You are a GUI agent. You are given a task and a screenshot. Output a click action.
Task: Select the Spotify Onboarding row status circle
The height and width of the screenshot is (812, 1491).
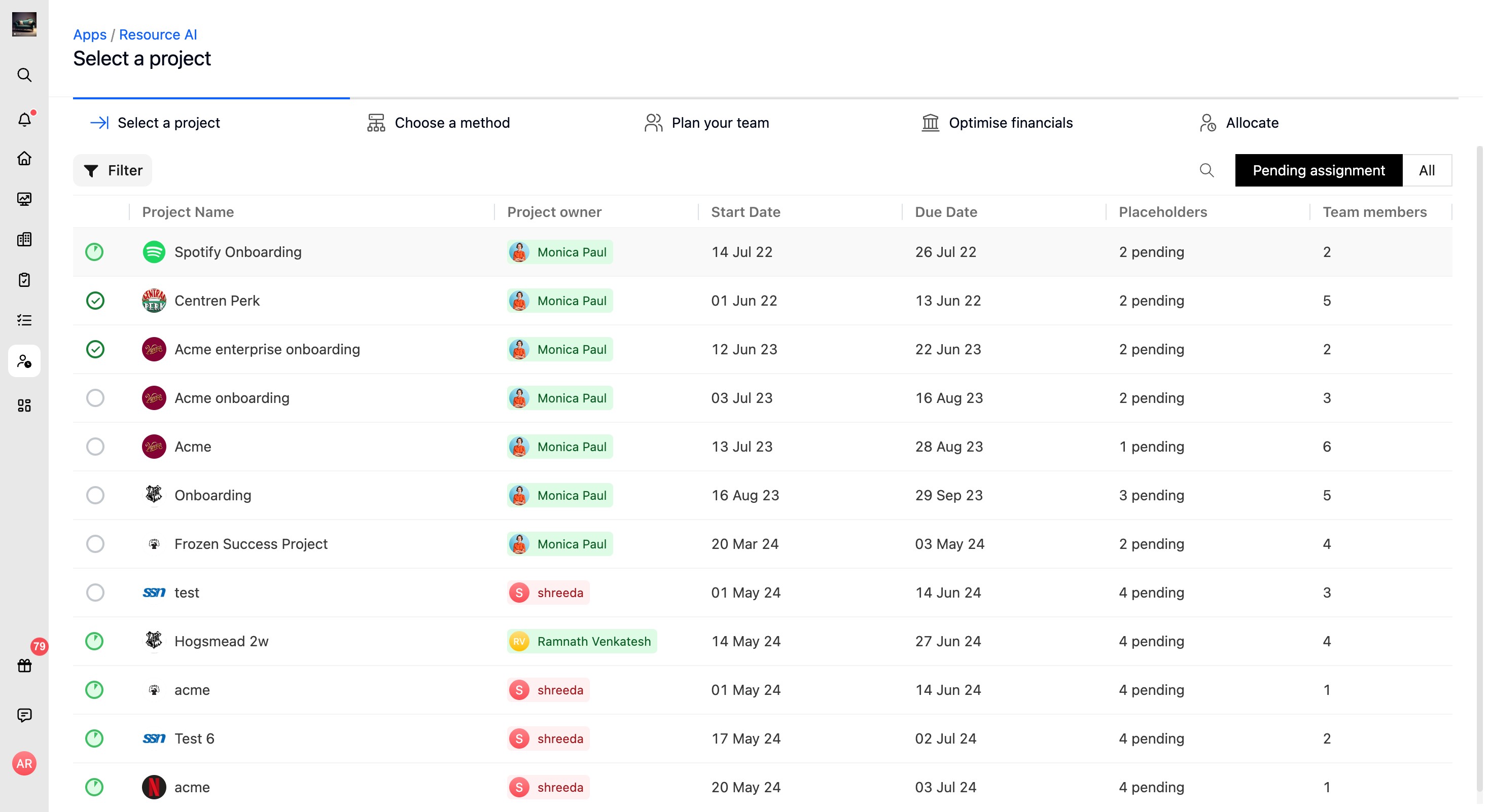click(x=94, y=252)
